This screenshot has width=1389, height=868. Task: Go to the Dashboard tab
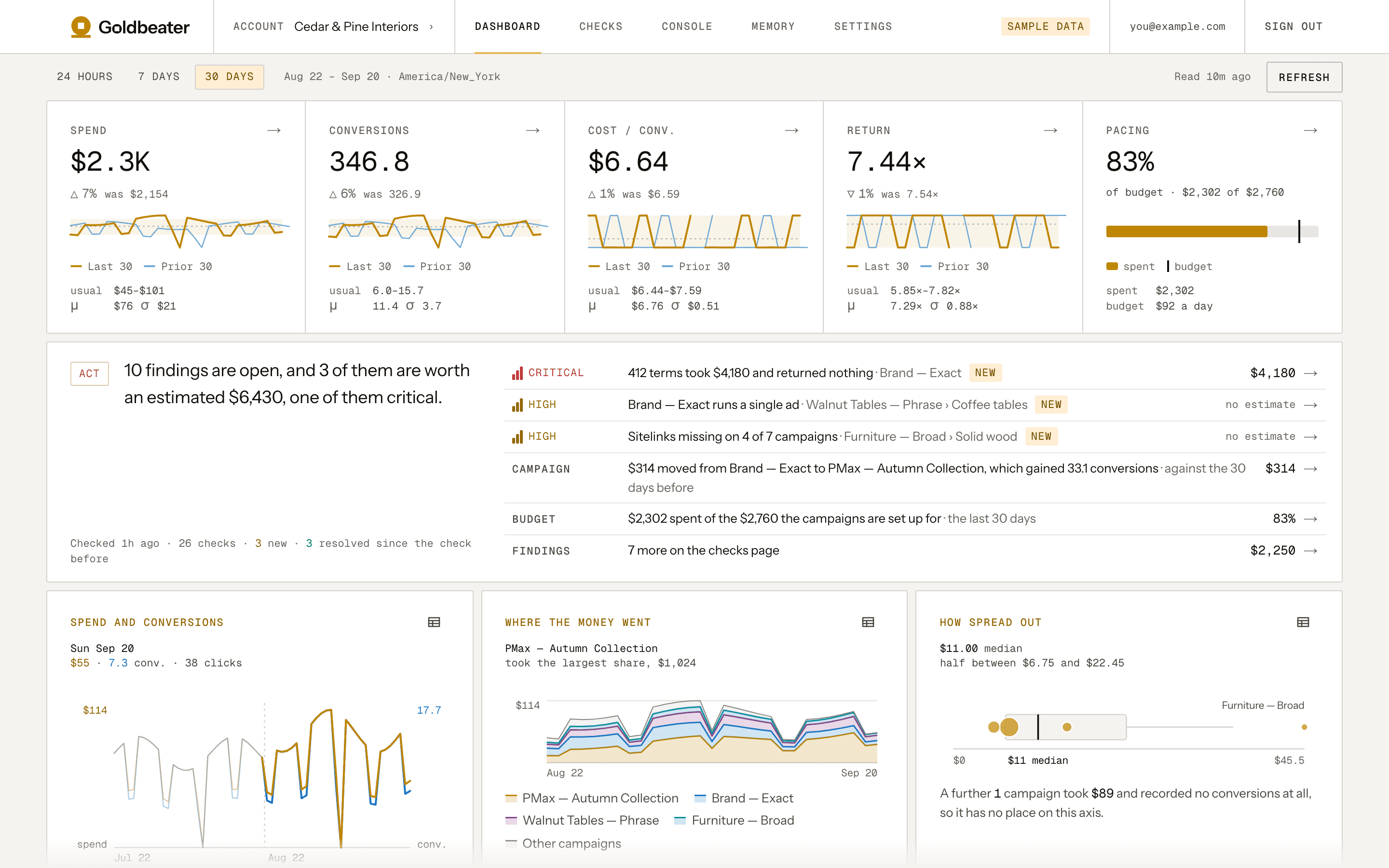507,27
